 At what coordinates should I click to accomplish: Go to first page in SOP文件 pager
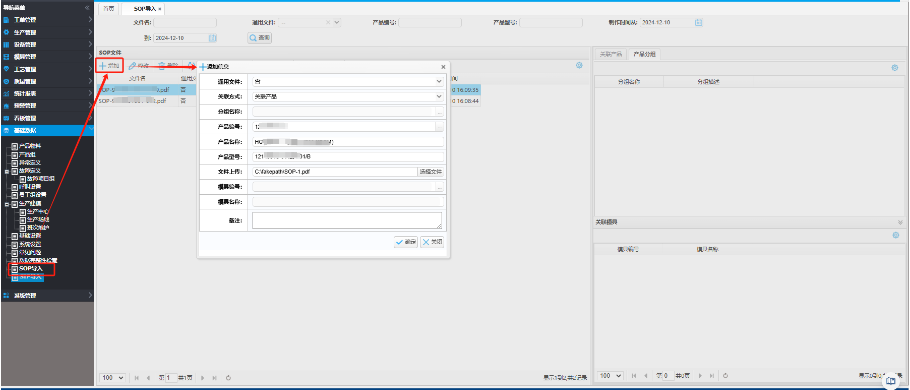pos(137,377)
